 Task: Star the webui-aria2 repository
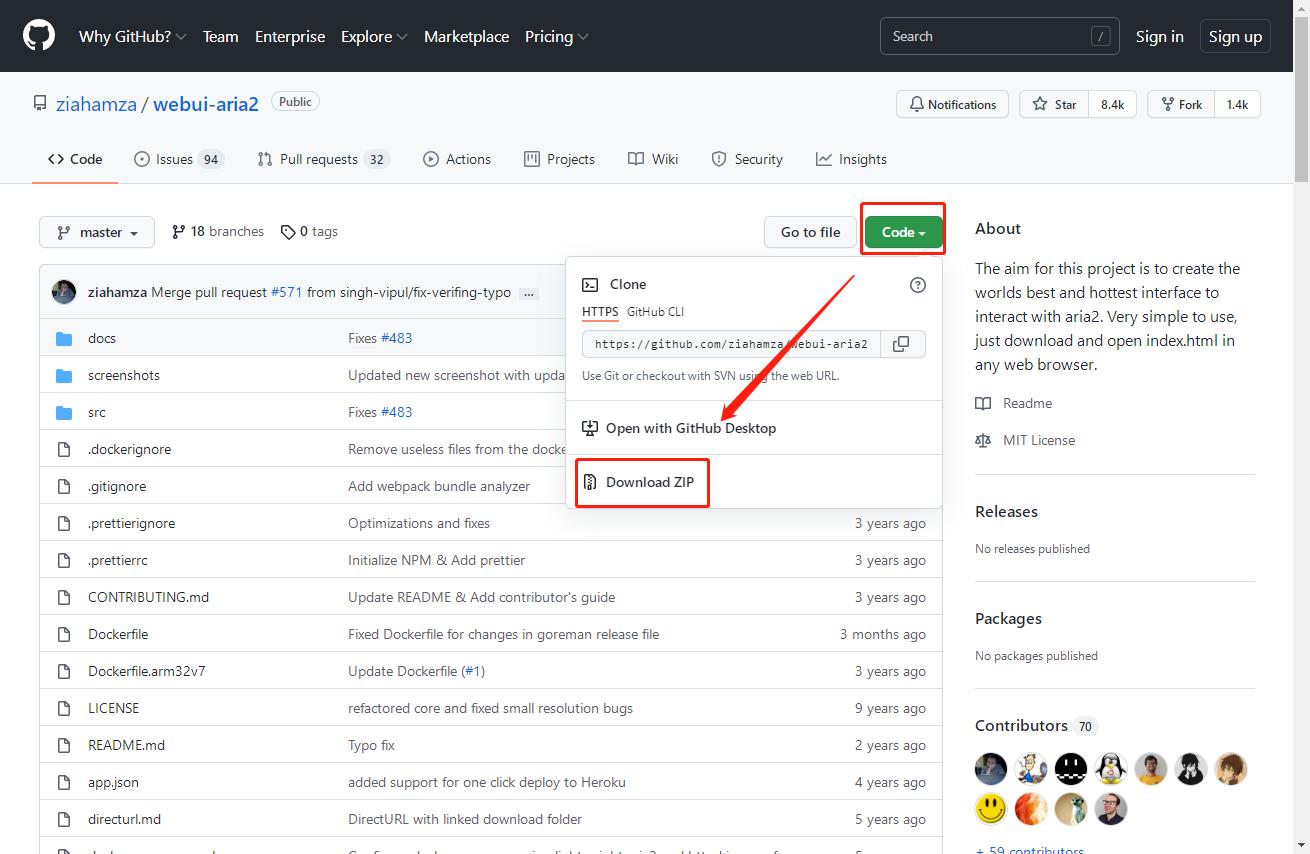(x=1056, y=104)
